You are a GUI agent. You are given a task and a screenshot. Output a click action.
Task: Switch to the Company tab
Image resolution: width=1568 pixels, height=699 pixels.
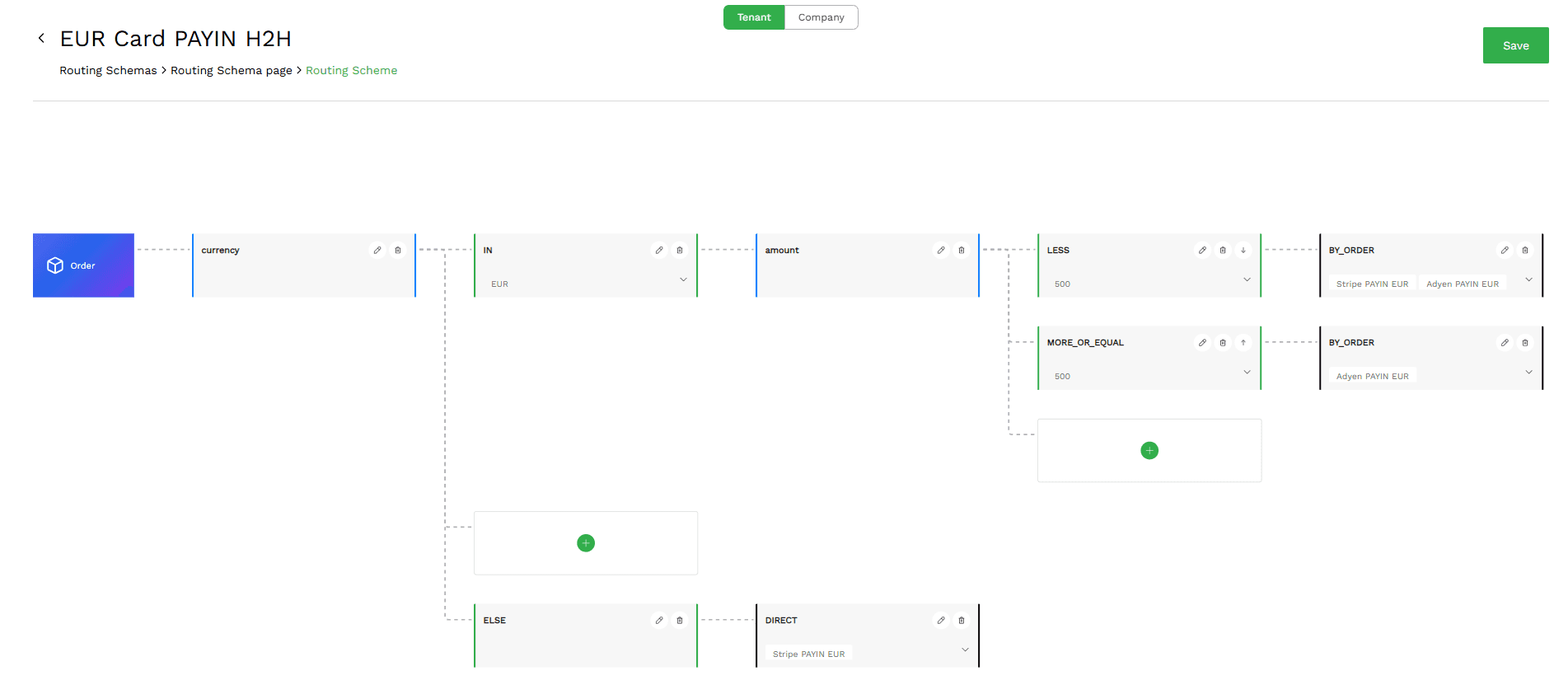coord(821,17)
